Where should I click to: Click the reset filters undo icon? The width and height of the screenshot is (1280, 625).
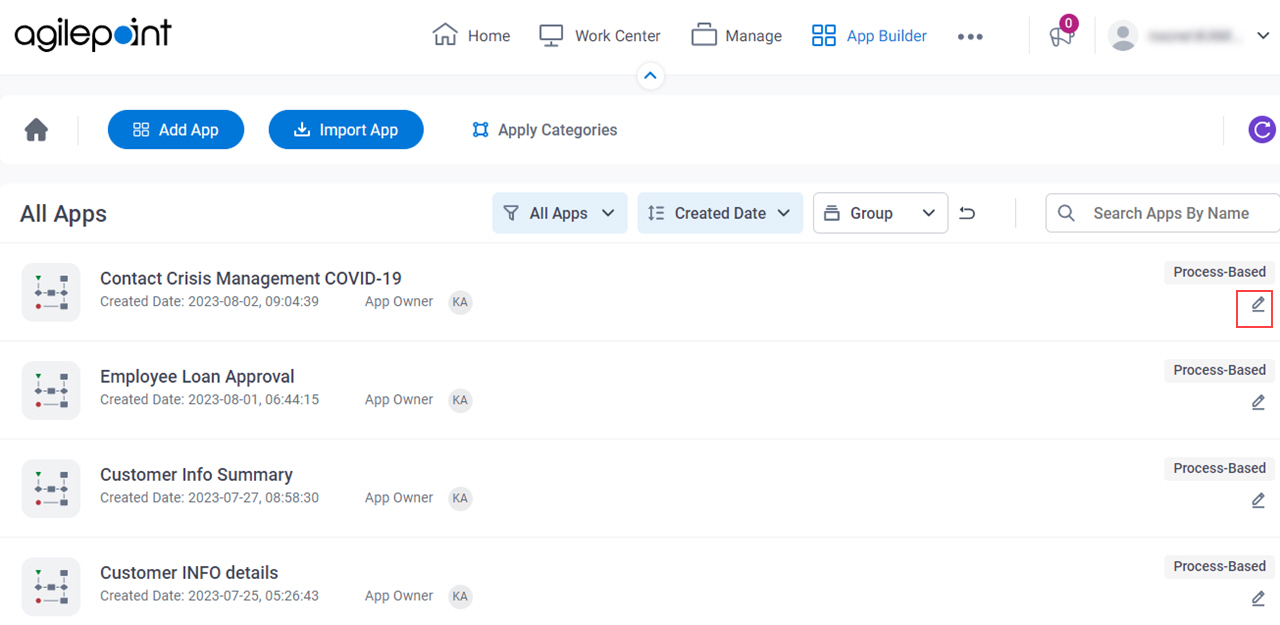click(967, 213)
